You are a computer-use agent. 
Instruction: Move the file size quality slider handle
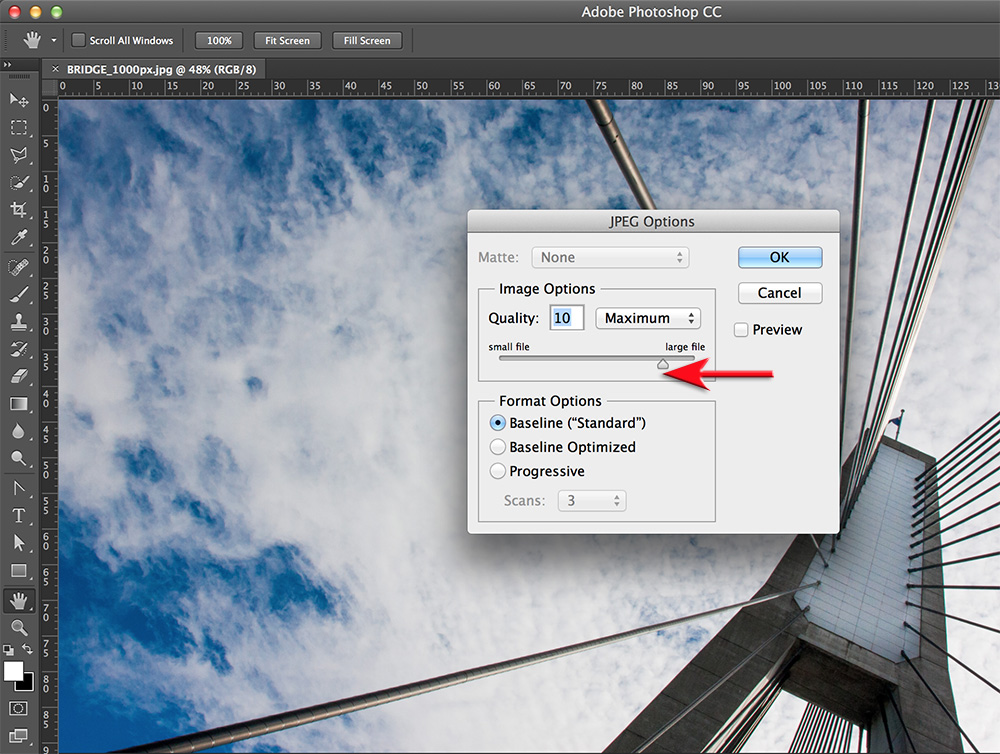coord(663,364)
